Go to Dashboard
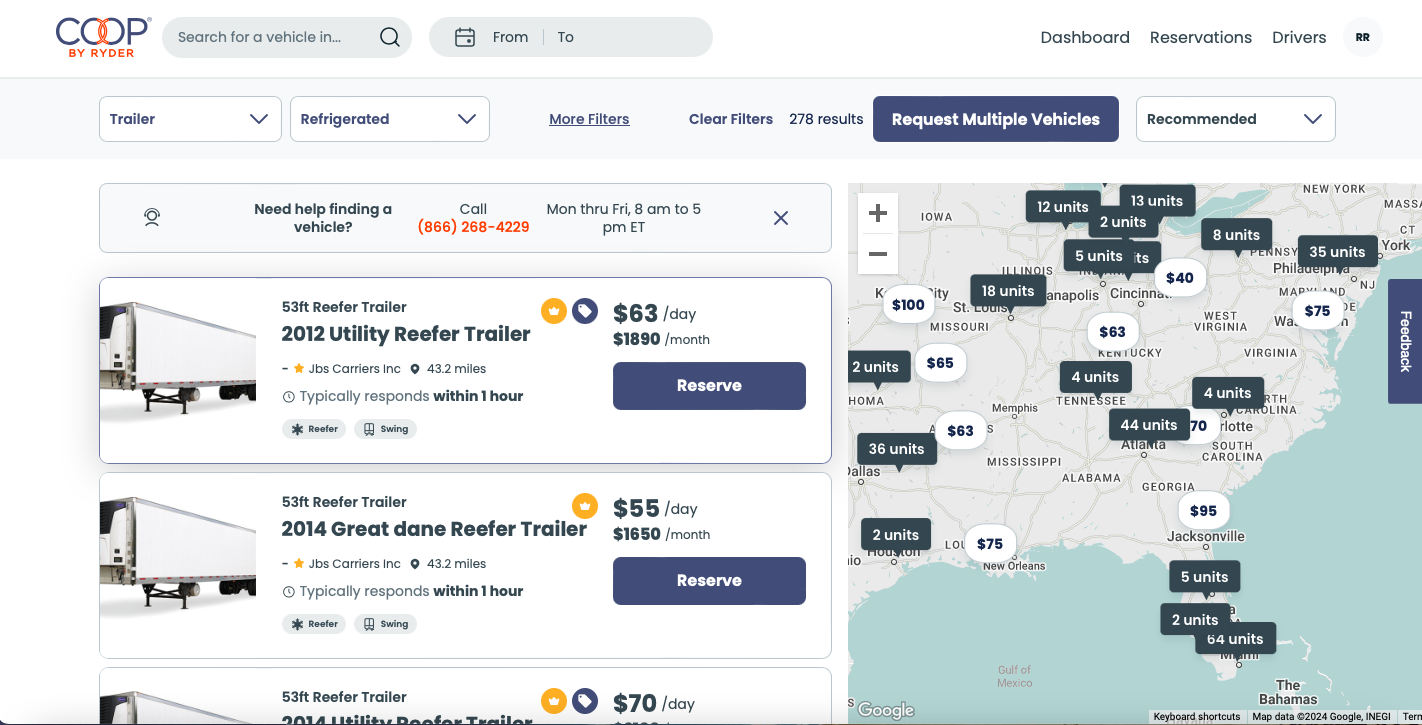 [x=1085, y=37]
